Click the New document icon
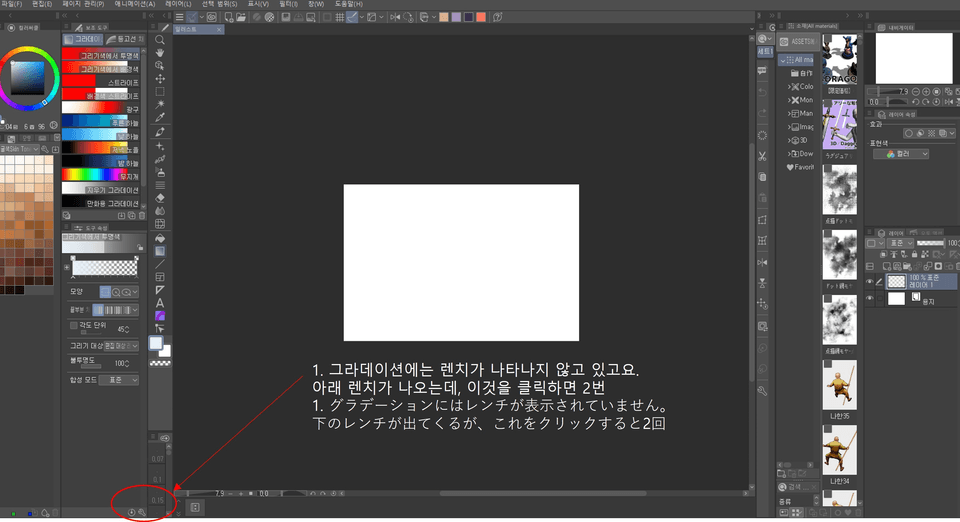 tap(228, 17)
